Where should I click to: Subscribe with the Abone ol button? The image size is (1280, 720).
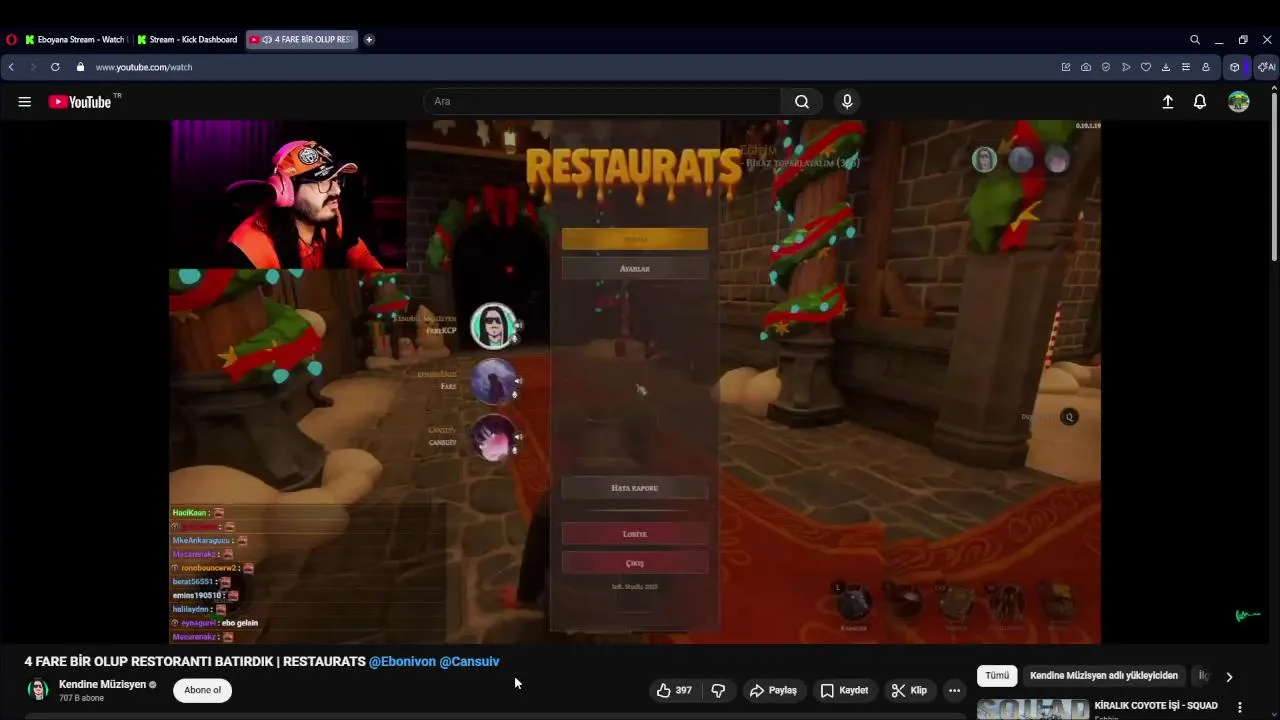(202, 690)
